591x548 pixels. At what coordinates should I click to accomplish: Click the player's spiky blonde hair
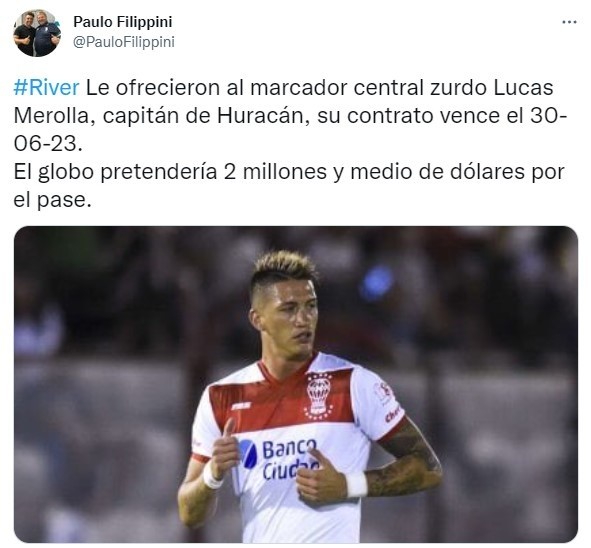click(x=283, y=268)
